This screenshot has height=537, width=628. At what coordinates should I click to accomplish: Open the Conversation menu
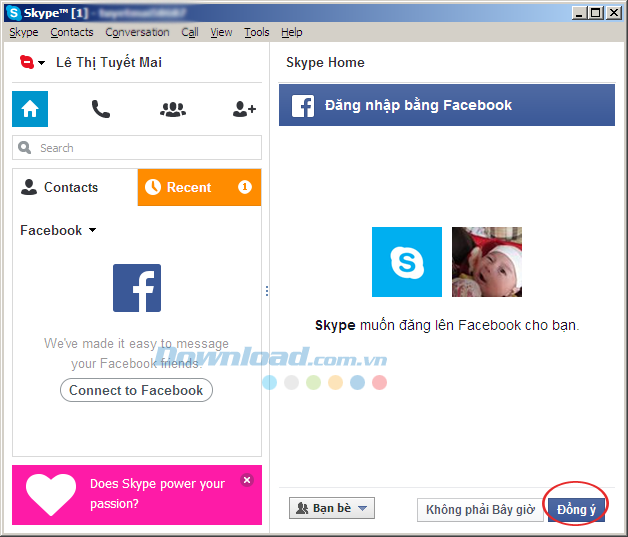137,32
